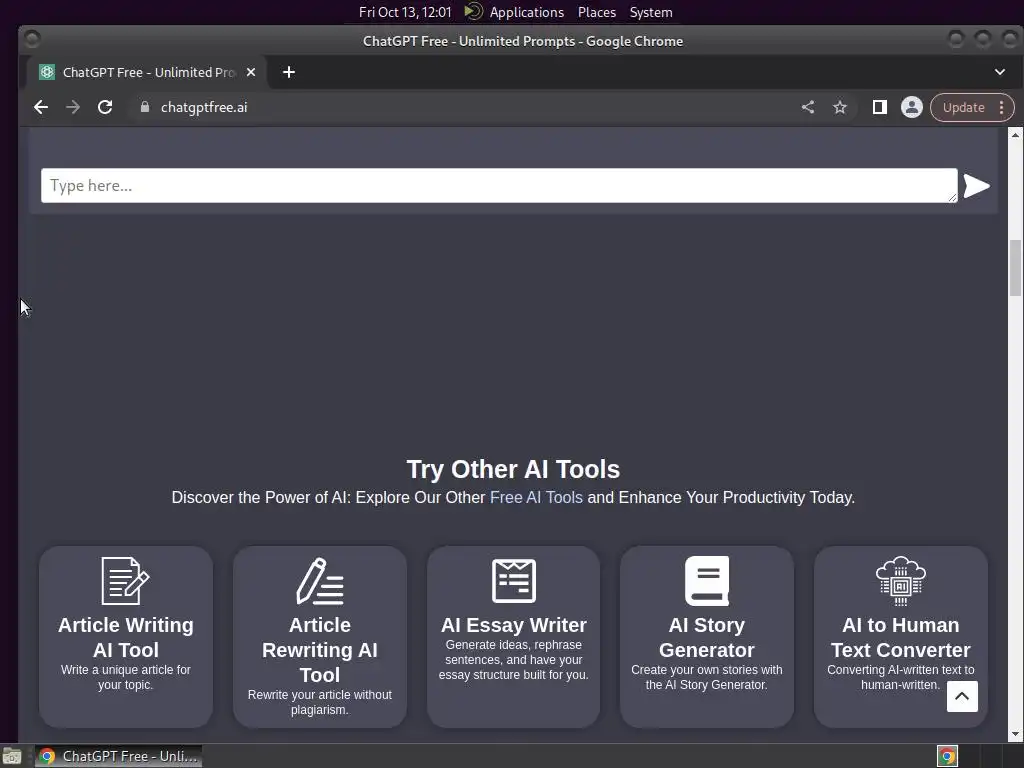The height and width of the screenshot is (768, 1024).
Task: Open the browser side panel icon
Action: click(x=880, y=107)
